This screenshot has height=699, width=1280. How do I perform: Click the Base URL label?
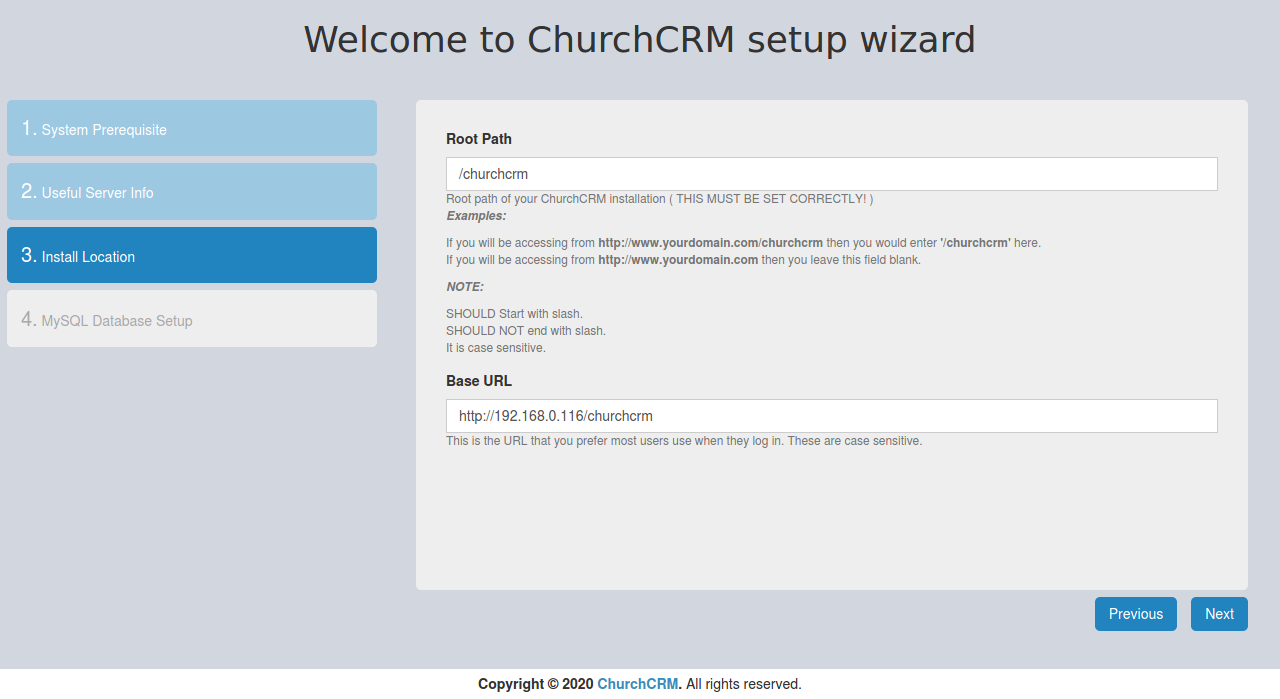coord(477,381)
